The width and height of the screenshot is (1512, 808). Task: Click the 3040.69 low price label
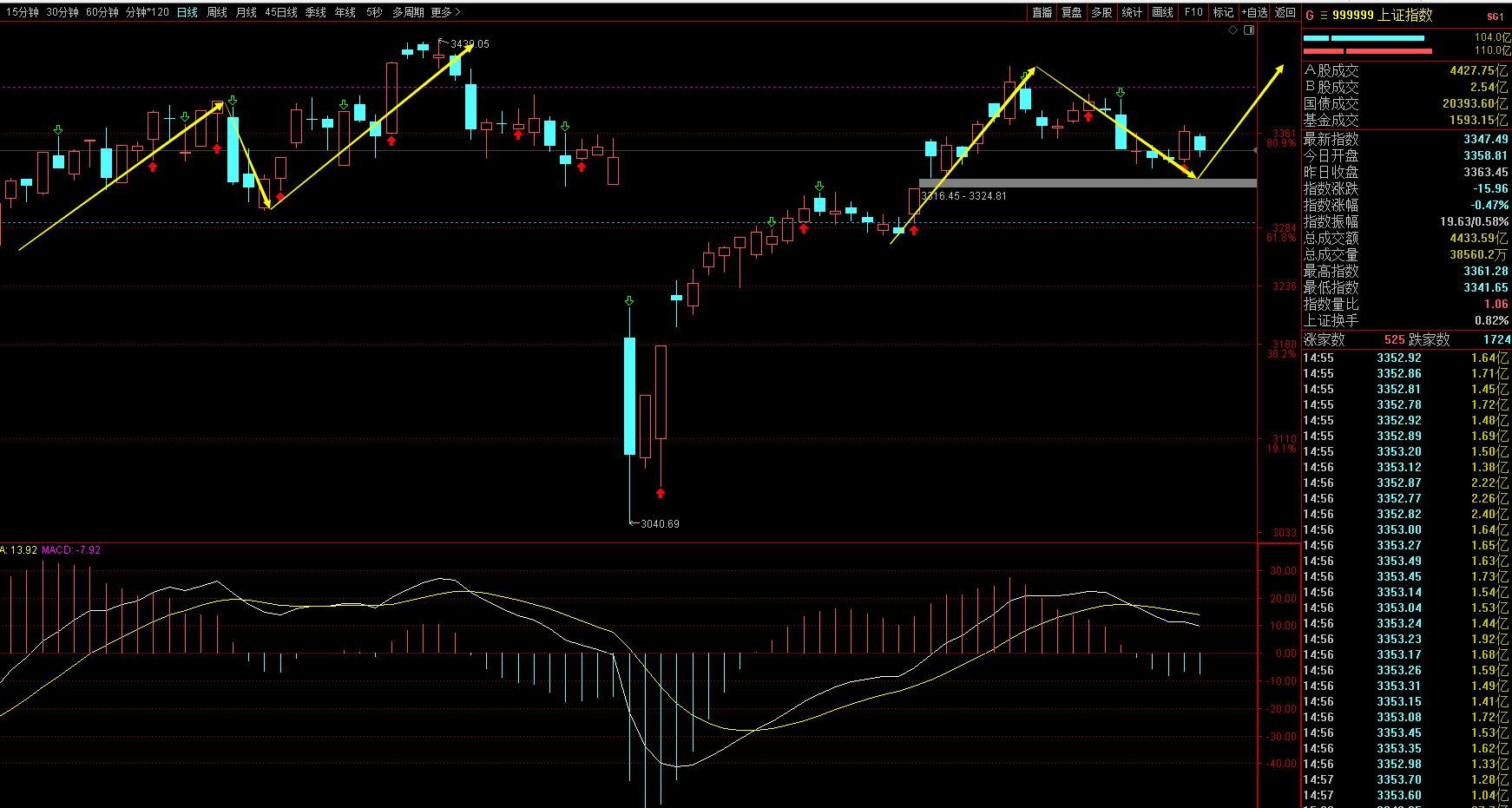(660, 524)
